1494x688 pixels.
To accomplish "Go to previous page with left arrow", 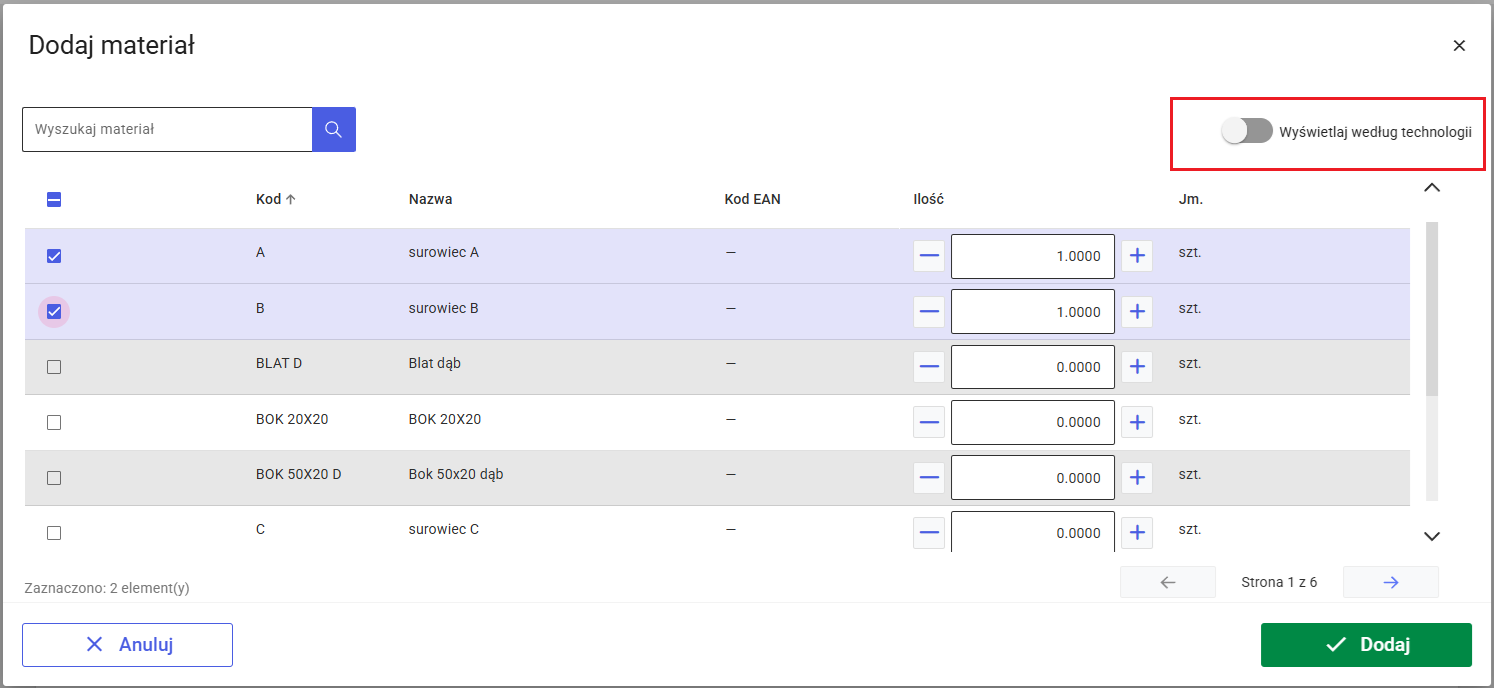I will (1168, 582).
